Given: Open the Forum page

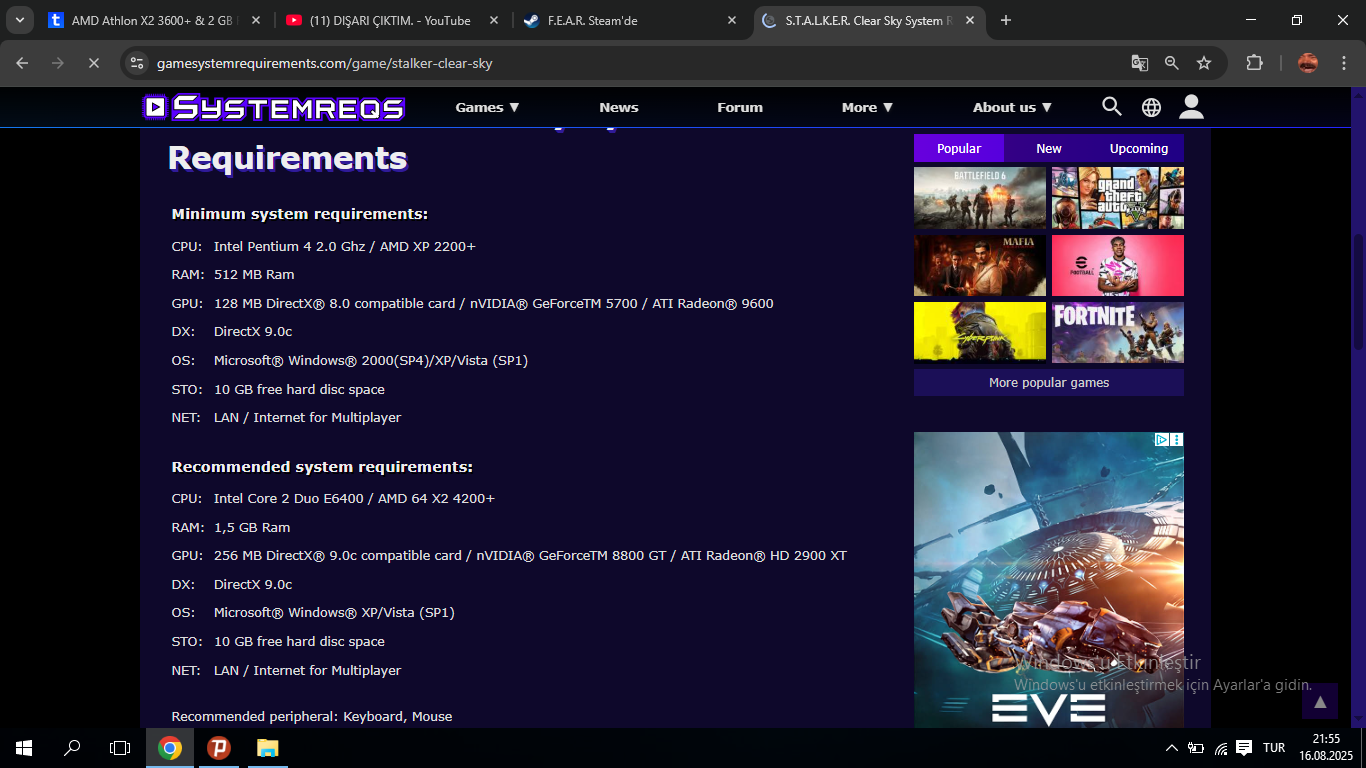Looking at the screenshot, I should pyautogui.click(x=740, y=107).
